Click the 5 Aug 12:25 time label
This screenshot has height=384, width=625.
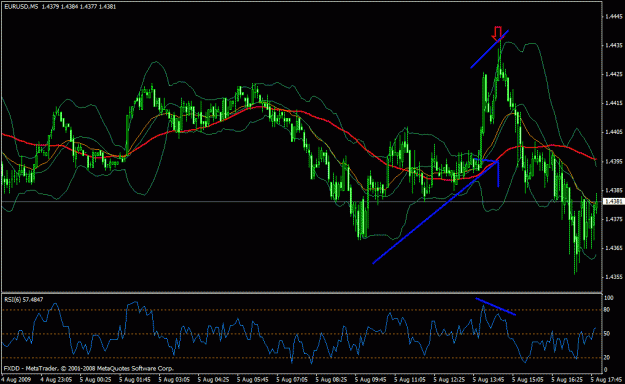click(450, 379)
